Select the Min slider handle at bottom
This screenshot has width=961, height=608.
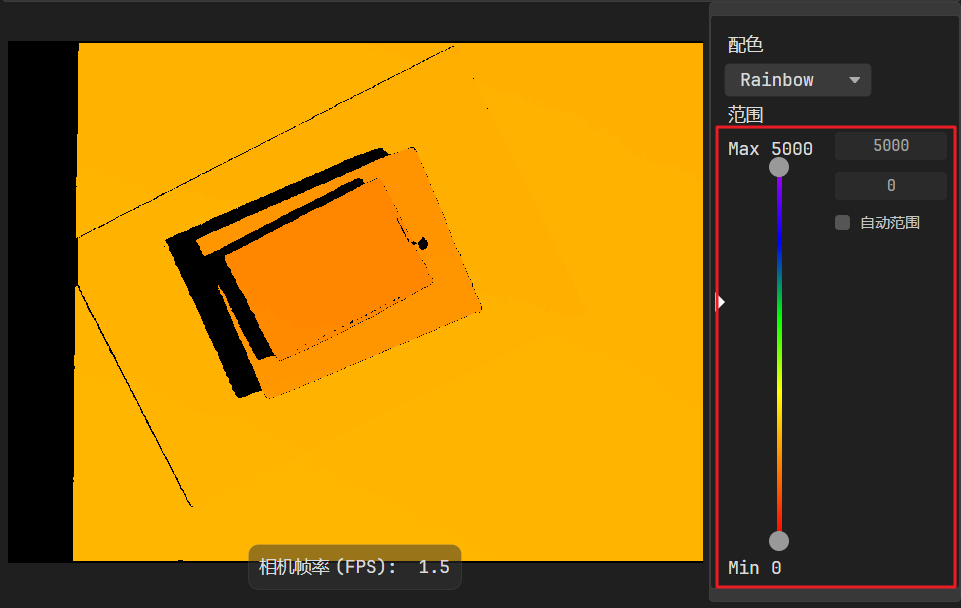pos(778,541)
